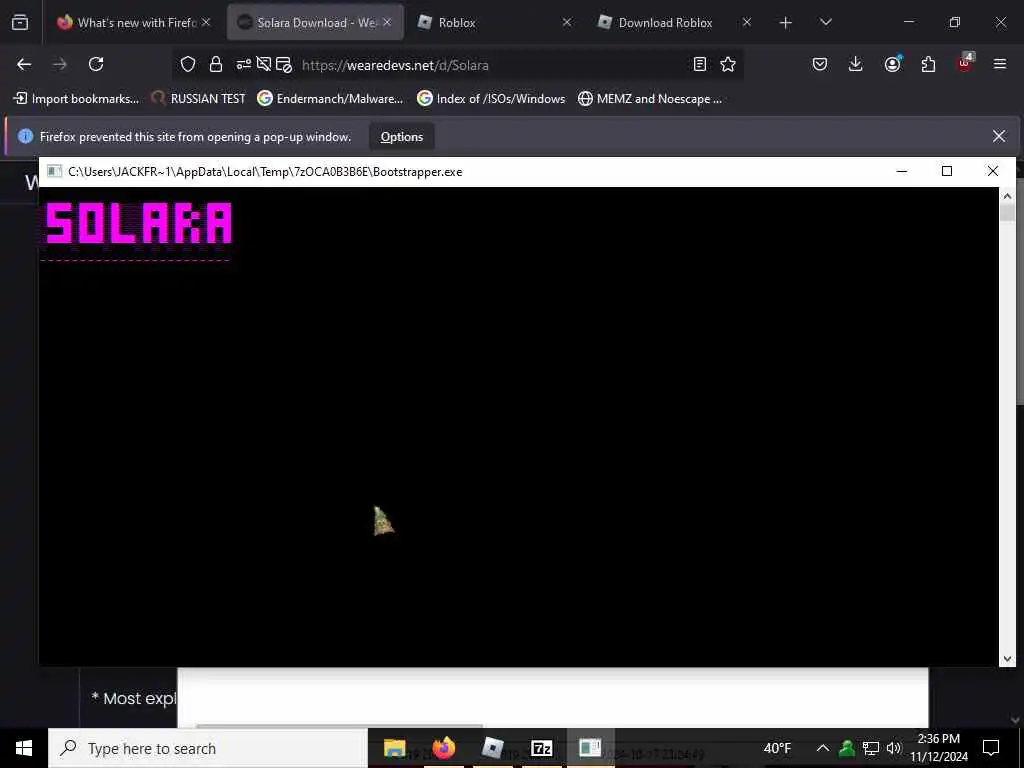
Task: Open a new tab with plus button
Action: point(786,23)
